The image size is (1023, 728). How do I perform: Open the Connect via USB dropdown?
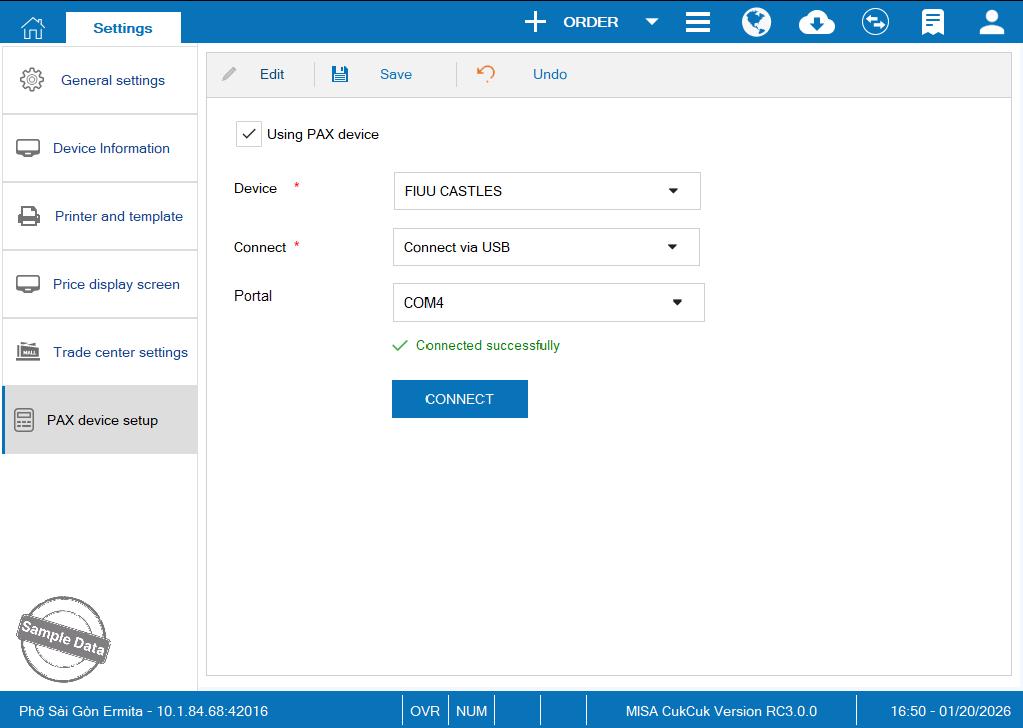pos(672,247)
